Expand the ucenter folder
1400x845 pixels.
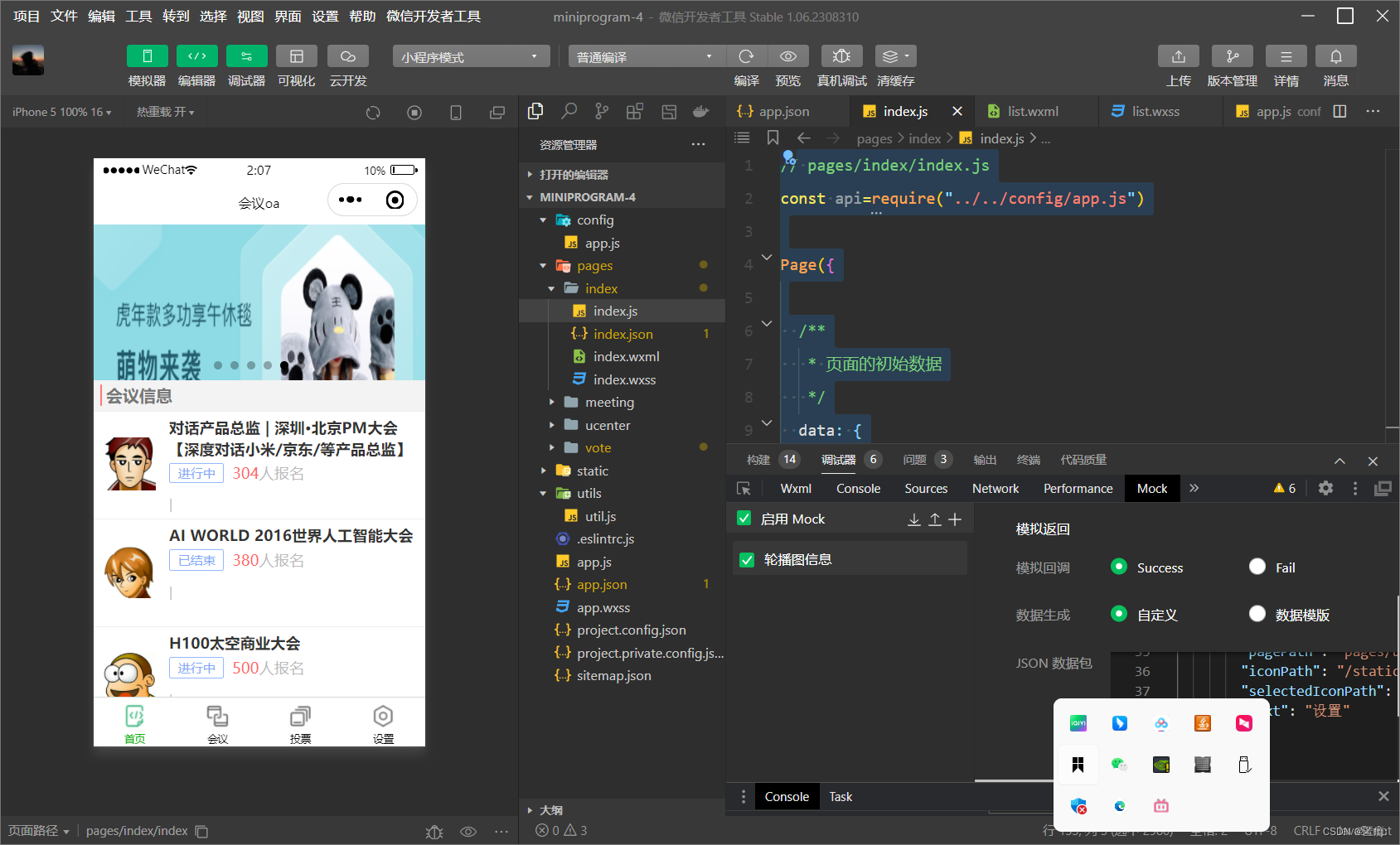[x=622, y=425]
